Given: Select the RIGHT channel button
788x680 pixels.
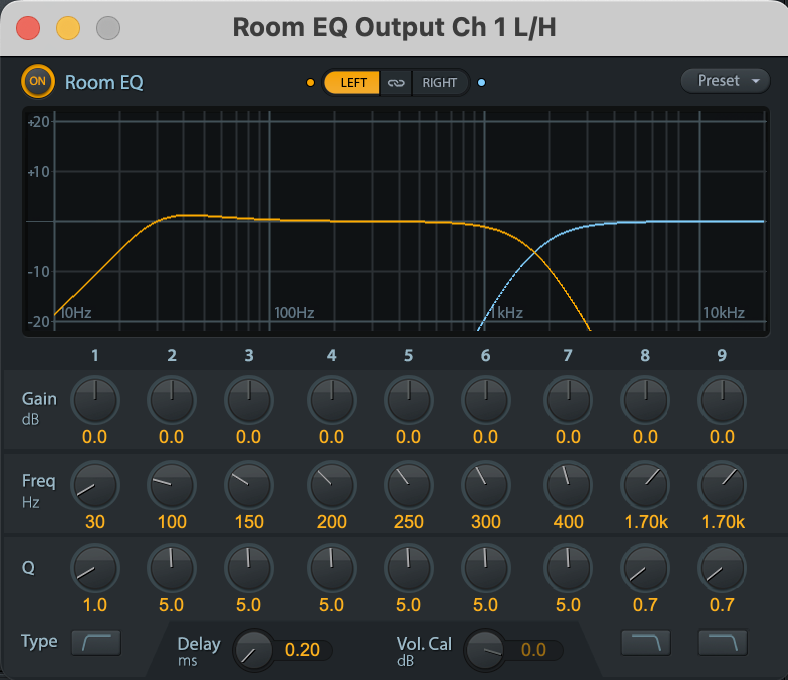Looking at the screenshot, I should pos(439,83).
